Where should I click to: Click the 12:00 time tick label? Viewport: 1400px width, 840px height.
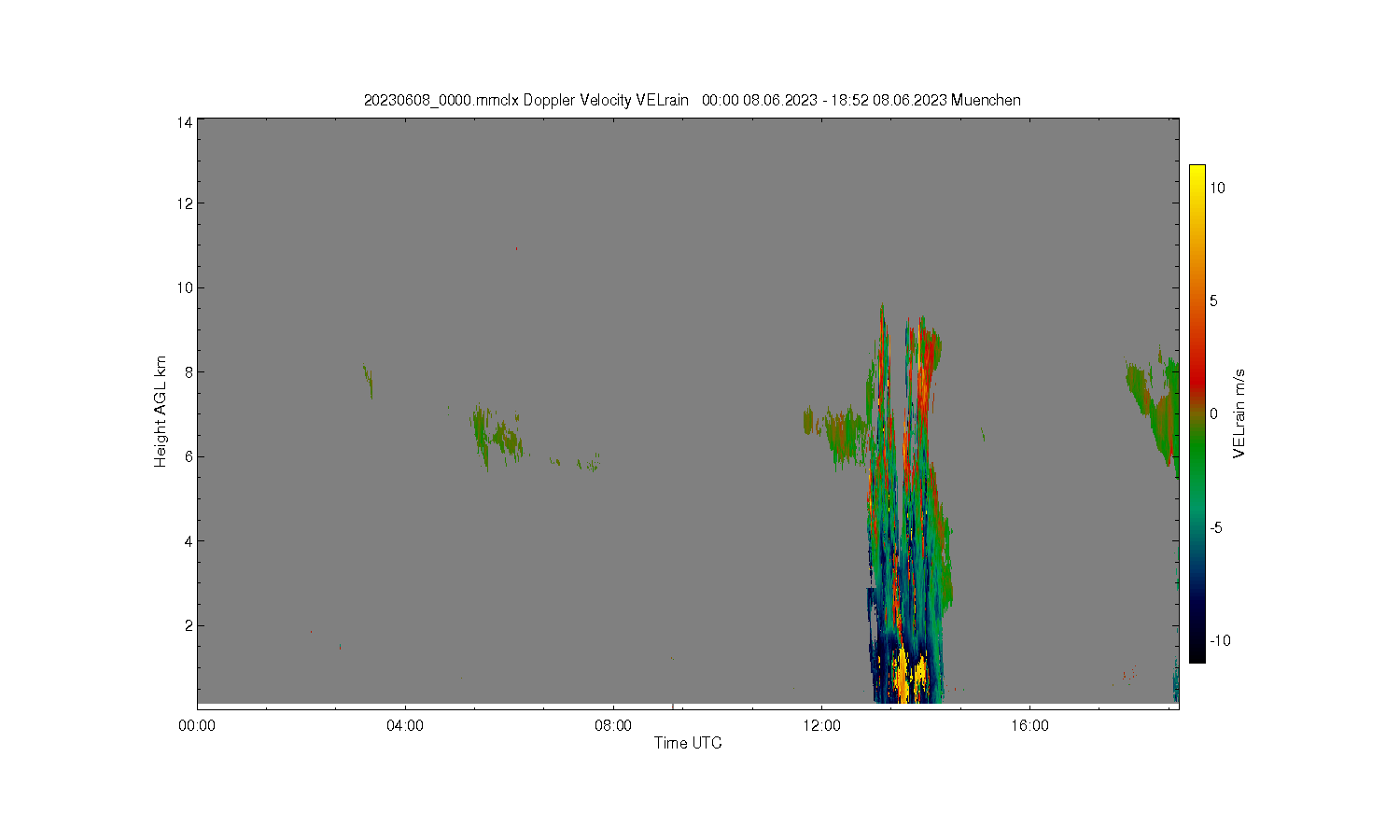821,726
